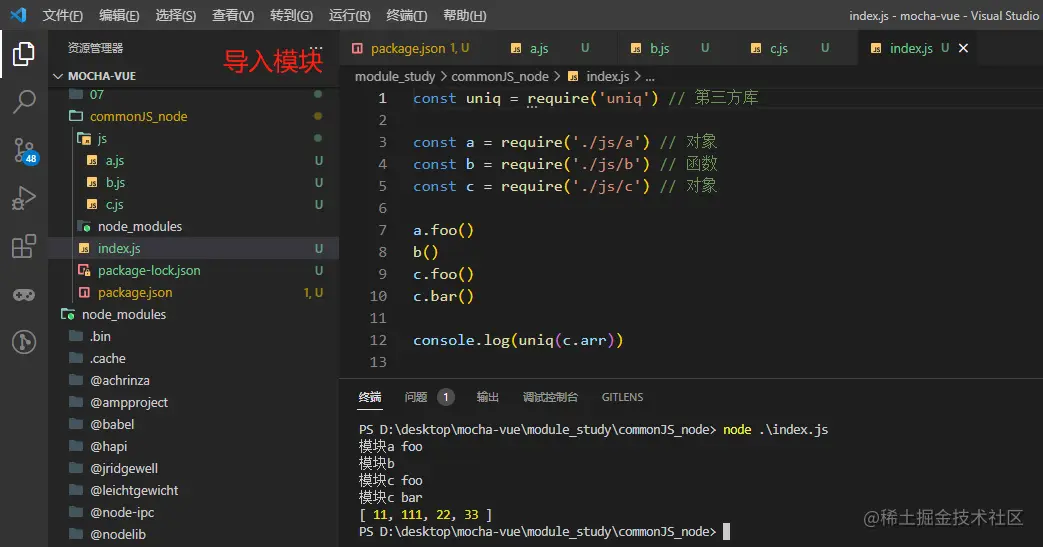Open Source Control view with 48 badge
The image size is (1043, 547).
pyautogui.click(x=25, y=150)
